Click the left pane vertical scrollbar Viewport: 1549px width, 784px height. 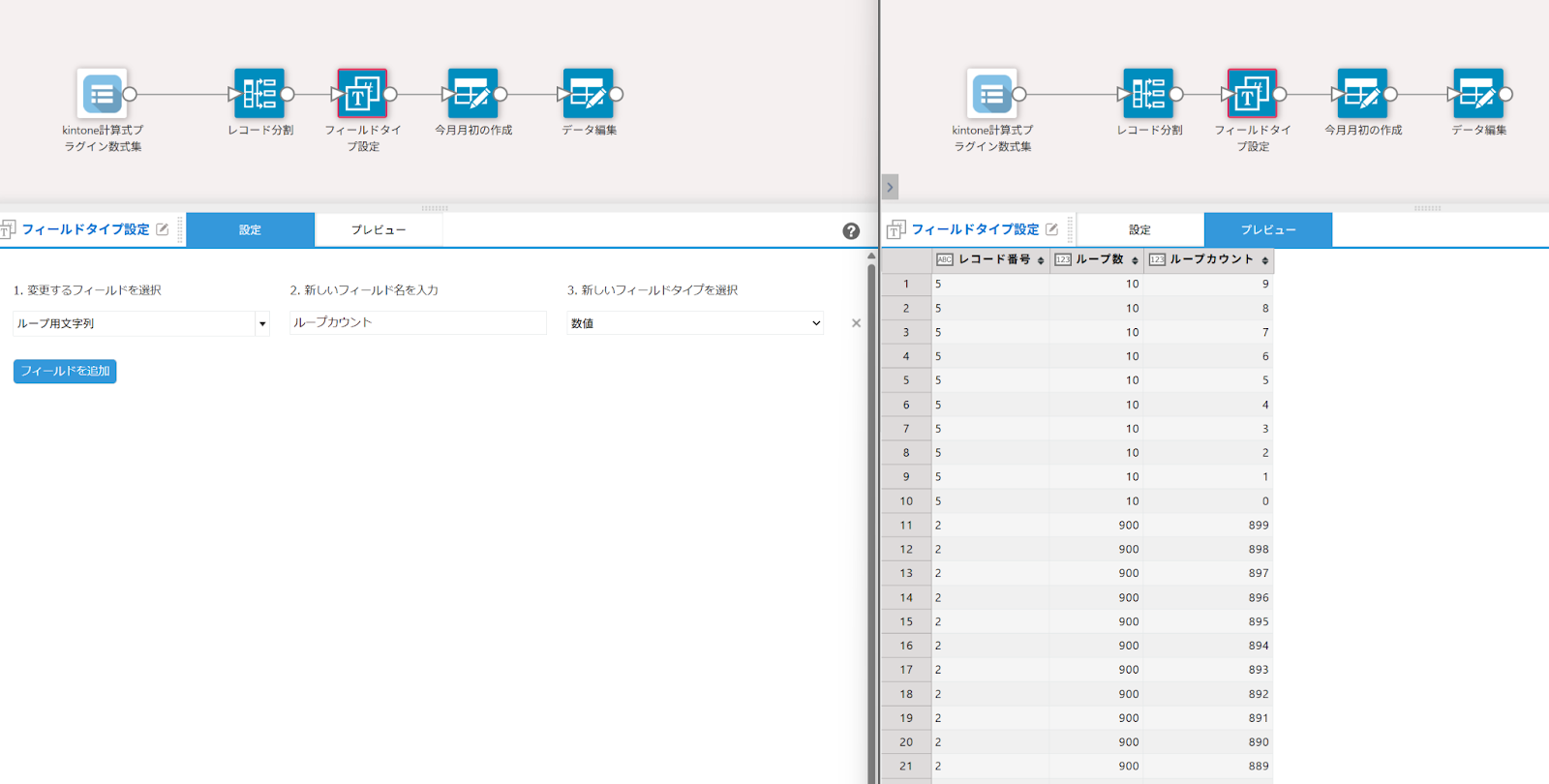[x=871, y=513]
